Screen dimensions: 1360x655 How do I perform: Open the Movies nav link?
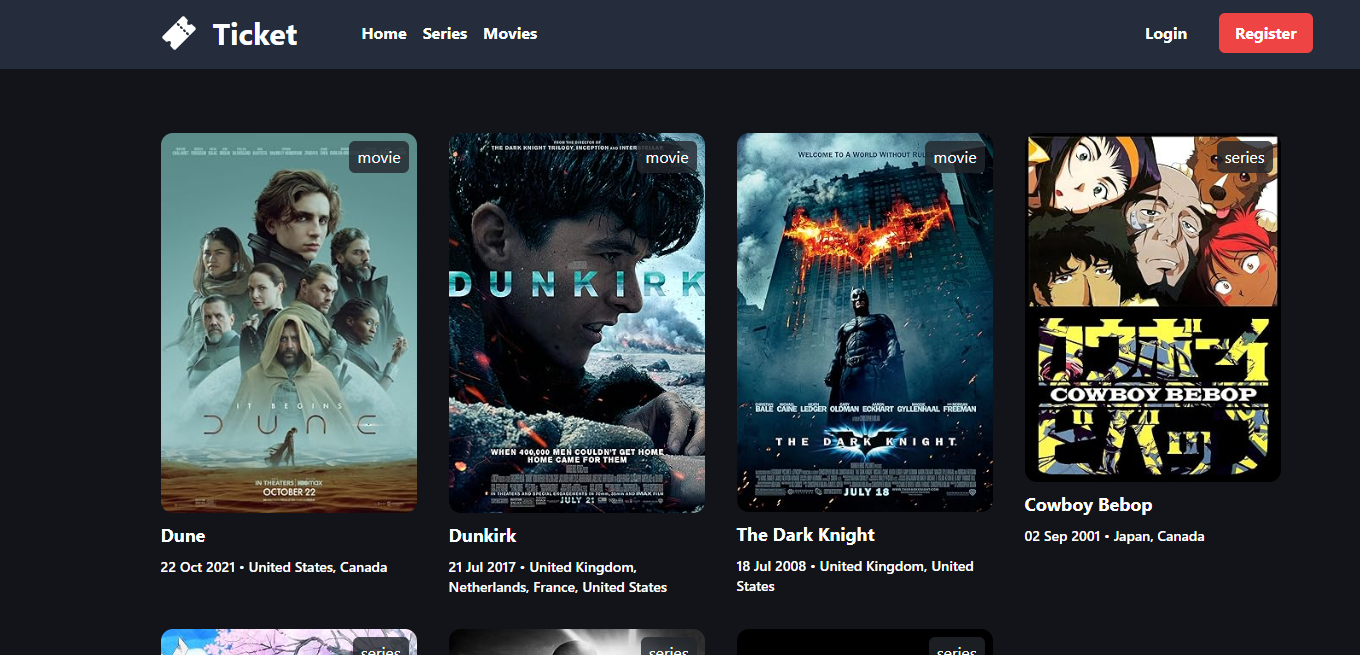[x=510, y=34]
